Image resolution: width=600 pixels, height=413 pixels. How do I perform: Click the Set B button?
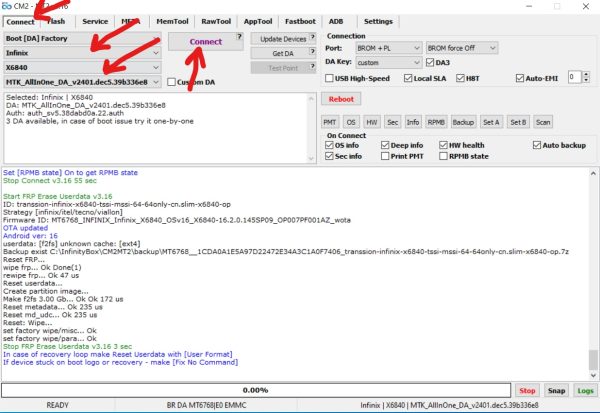[x=518, y=122]
